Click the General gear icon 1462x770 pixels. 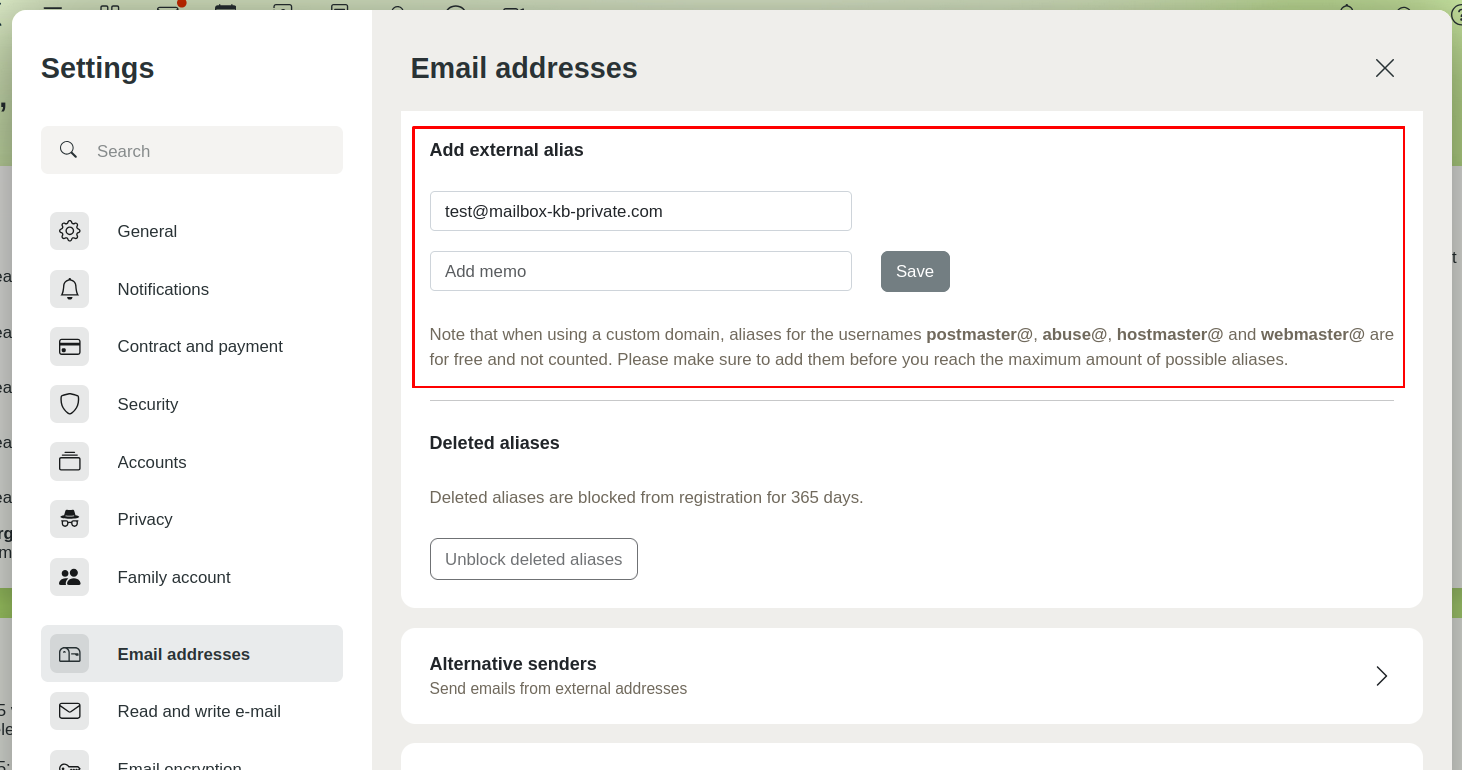click(69, 231)
